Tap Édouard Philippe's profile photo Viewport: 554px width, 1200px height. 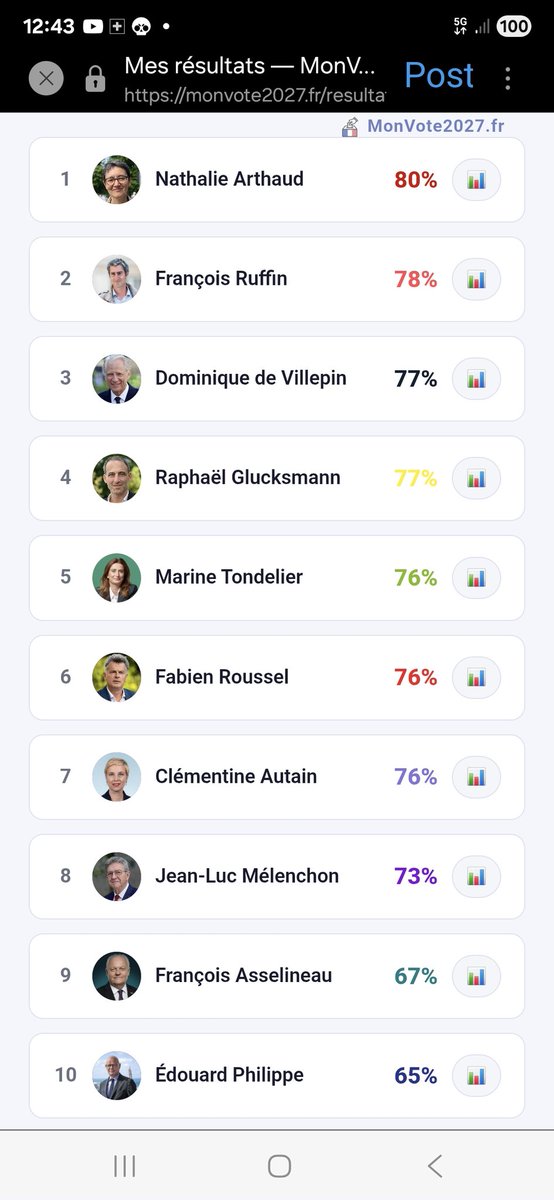[117, 1076]
